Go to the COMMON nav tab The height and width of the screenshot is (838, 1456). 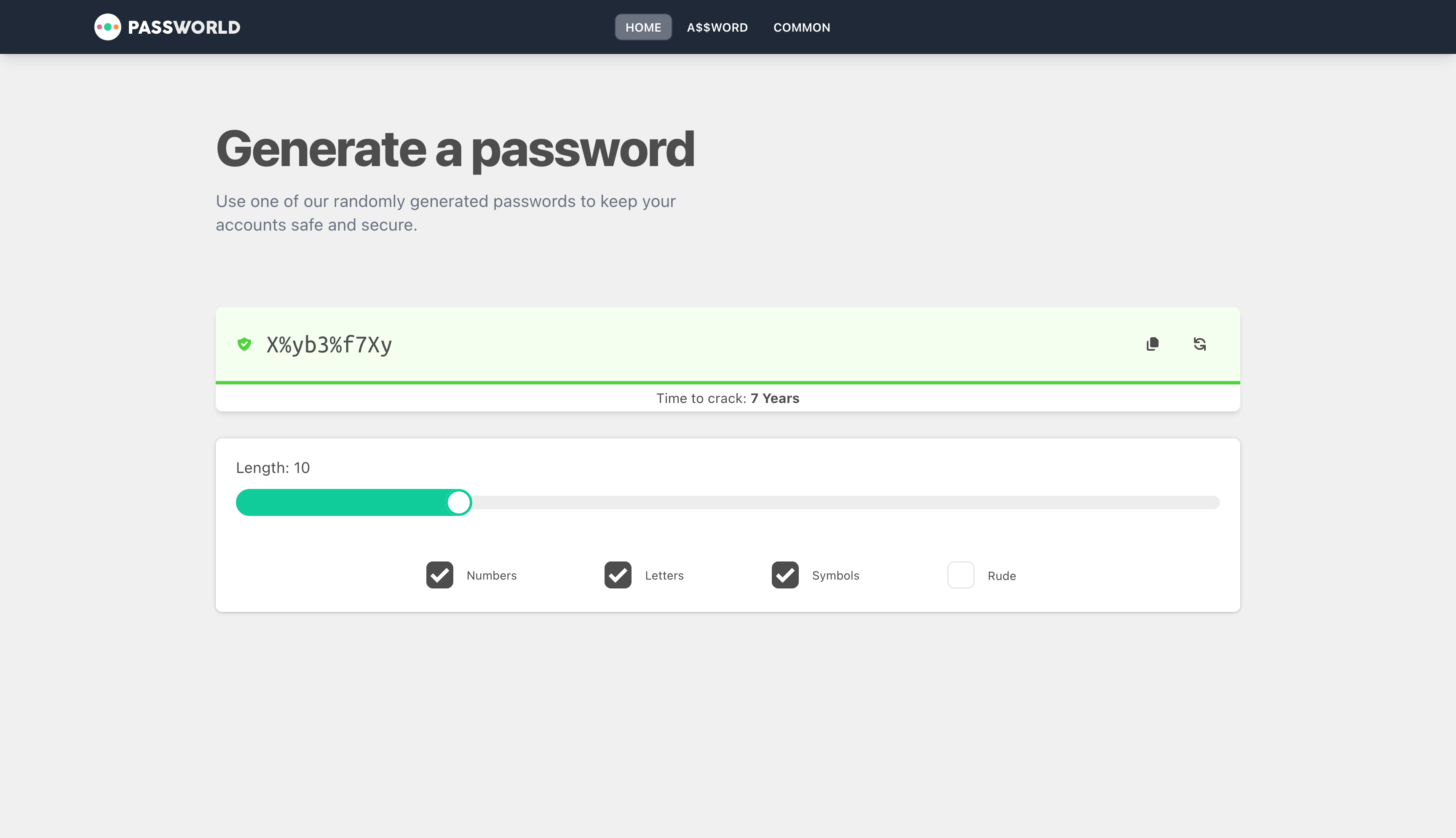click(x=802, y=28)
